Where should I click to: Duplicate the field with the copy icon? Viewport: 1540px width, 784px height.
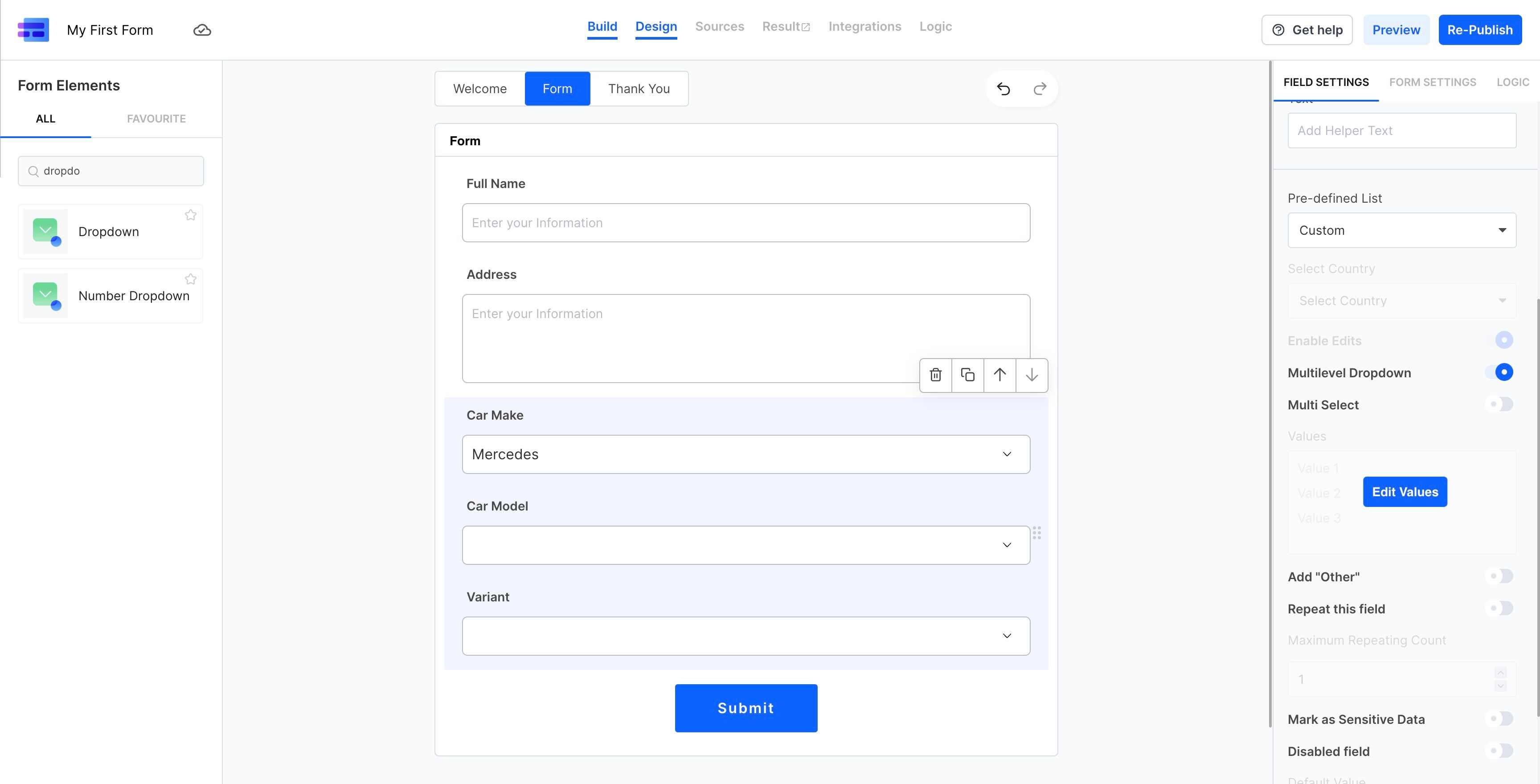tap(967, 375)
